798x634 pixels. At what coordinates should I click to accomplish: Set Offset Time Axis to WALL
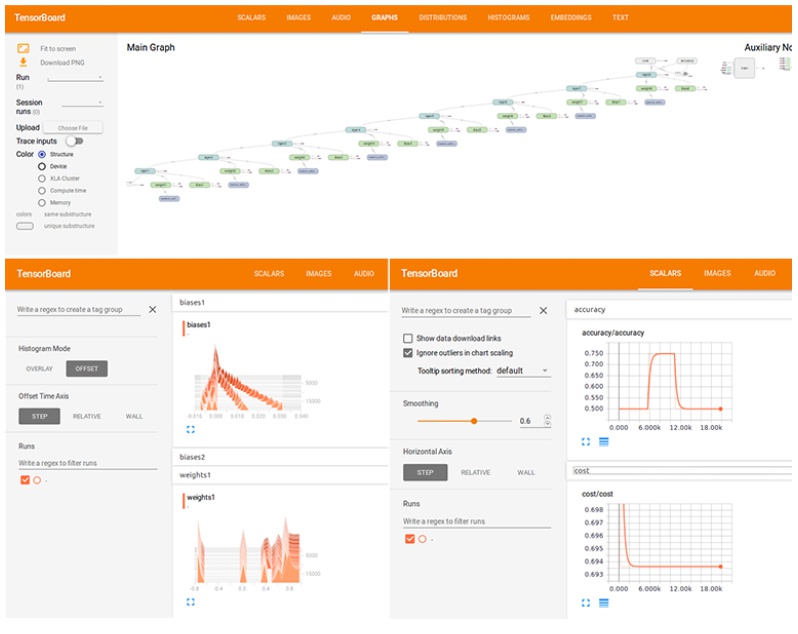pyautogui.click(x=134, y=416)
